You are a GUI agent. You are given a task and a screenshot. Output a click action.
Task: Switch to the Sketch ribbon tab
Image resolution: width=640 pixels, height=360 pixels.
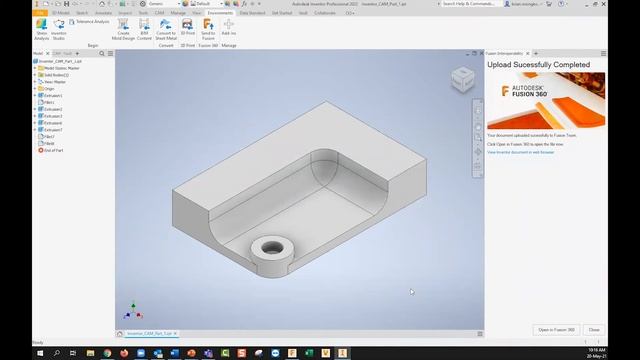tap(82, 13)
